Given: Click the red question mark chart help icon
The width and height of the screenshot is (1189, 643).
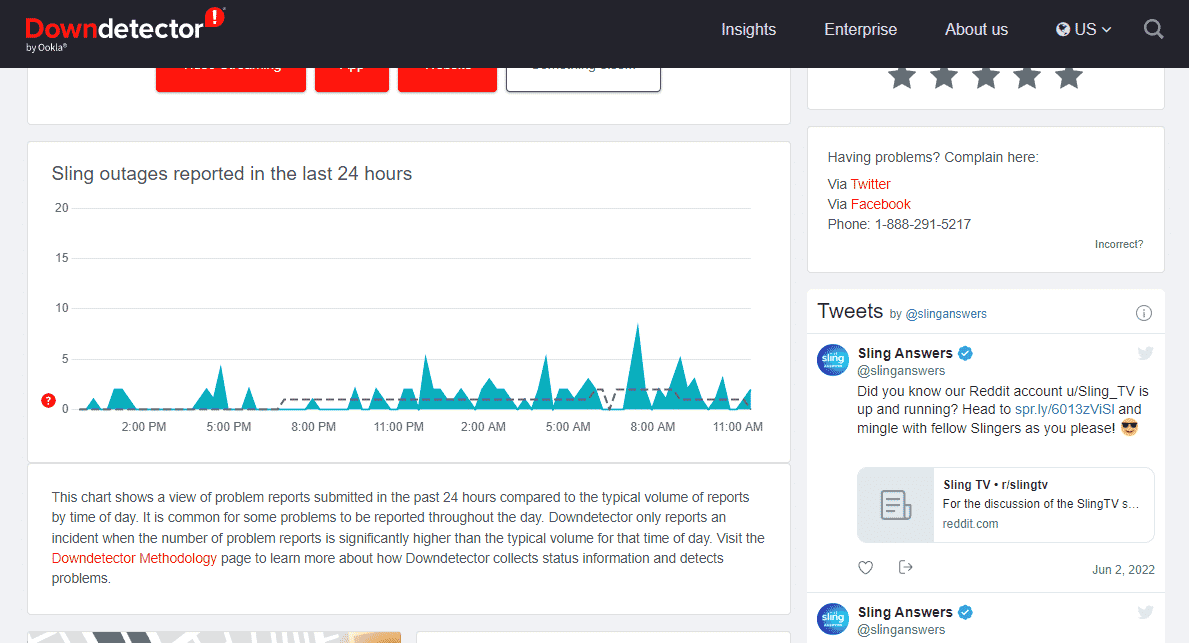Looking at the screenshot, I should [x=49, y=400].
